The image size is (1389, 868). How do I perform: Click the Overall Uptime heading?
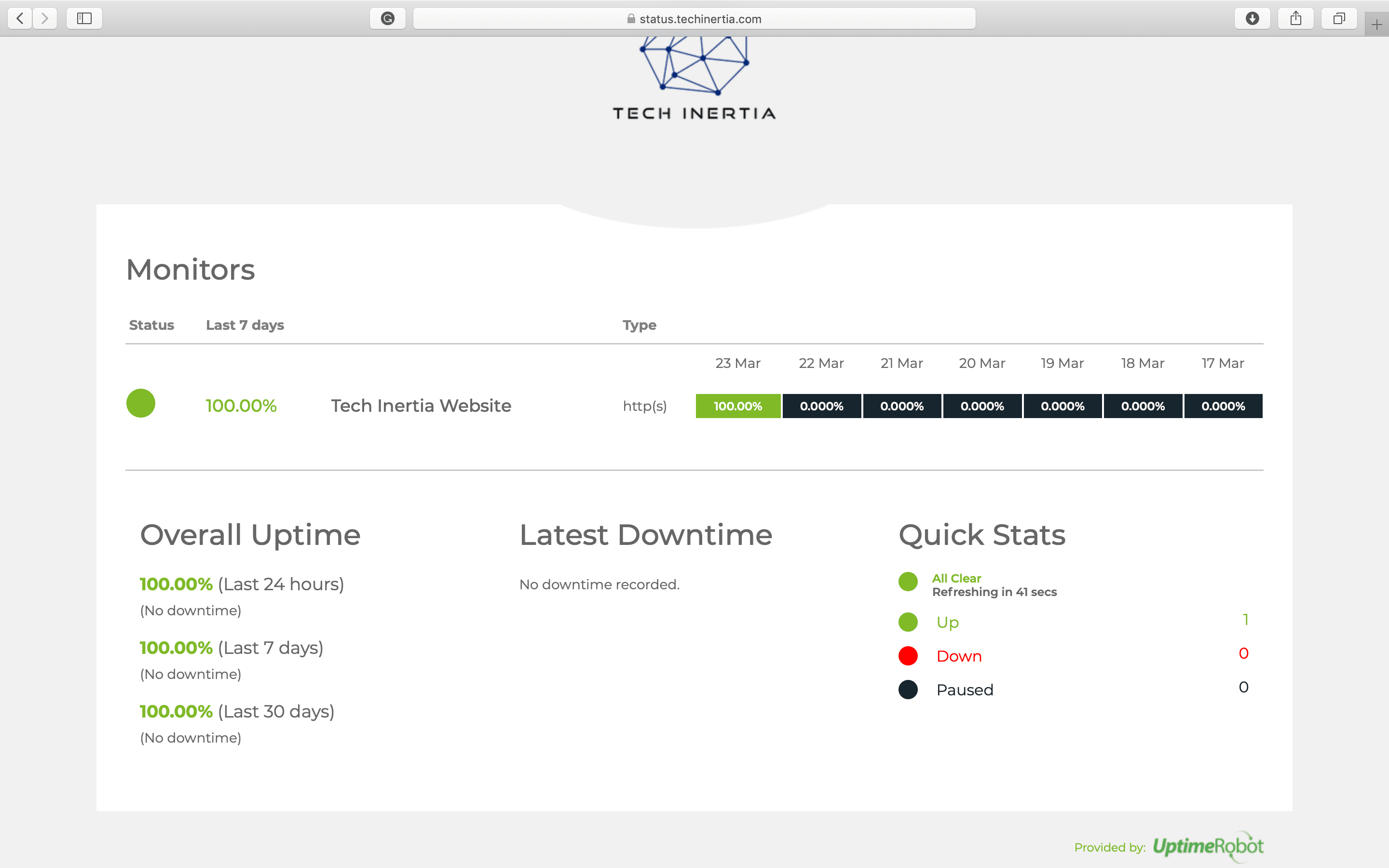[250, 535]
